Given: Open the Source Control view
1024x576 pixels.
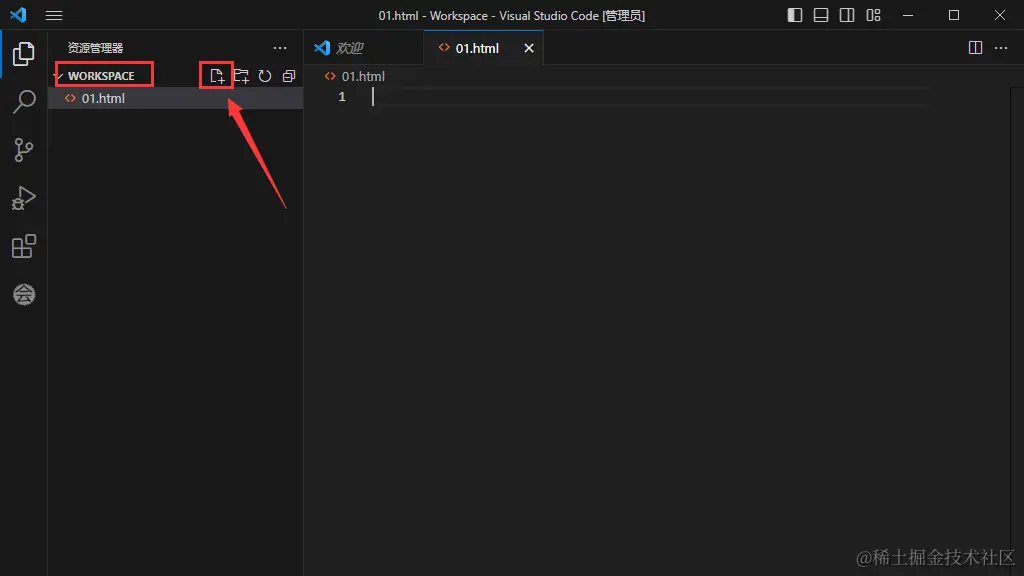Looking at the screenshot, I should 24,150.
